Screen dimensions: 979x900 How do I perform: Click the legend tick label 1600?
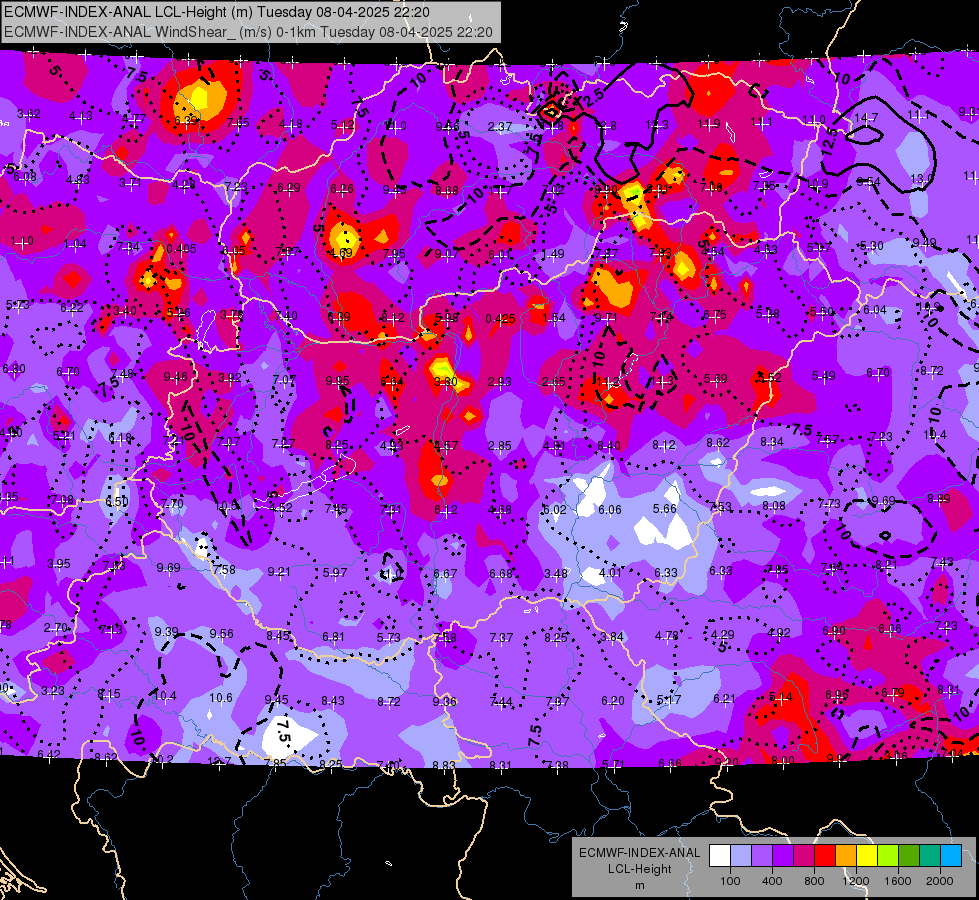898,881
